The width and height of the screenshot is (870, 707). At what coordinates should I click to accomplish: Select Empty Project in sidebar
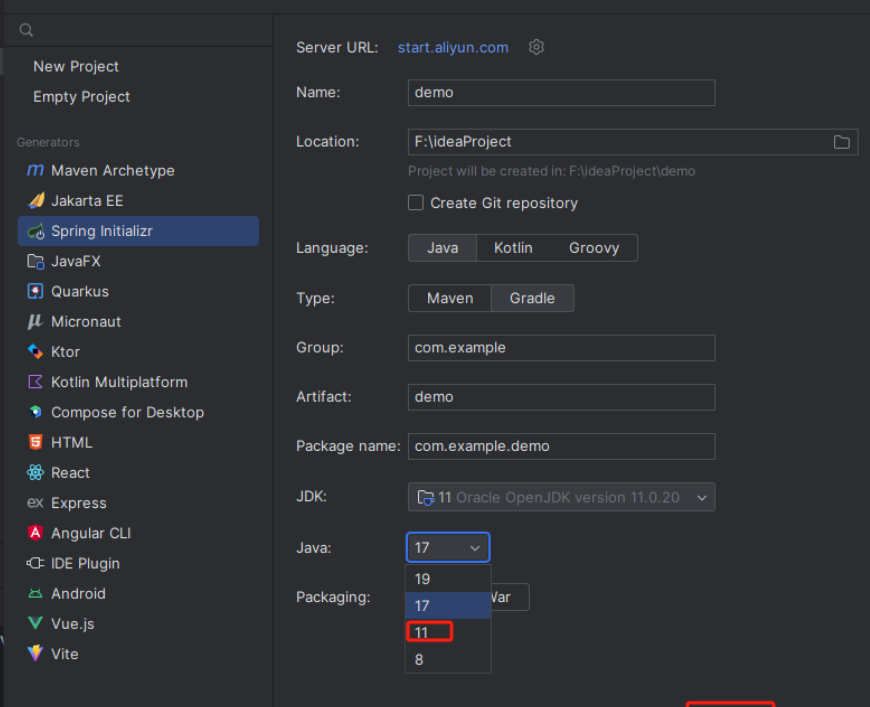(82, 97)
